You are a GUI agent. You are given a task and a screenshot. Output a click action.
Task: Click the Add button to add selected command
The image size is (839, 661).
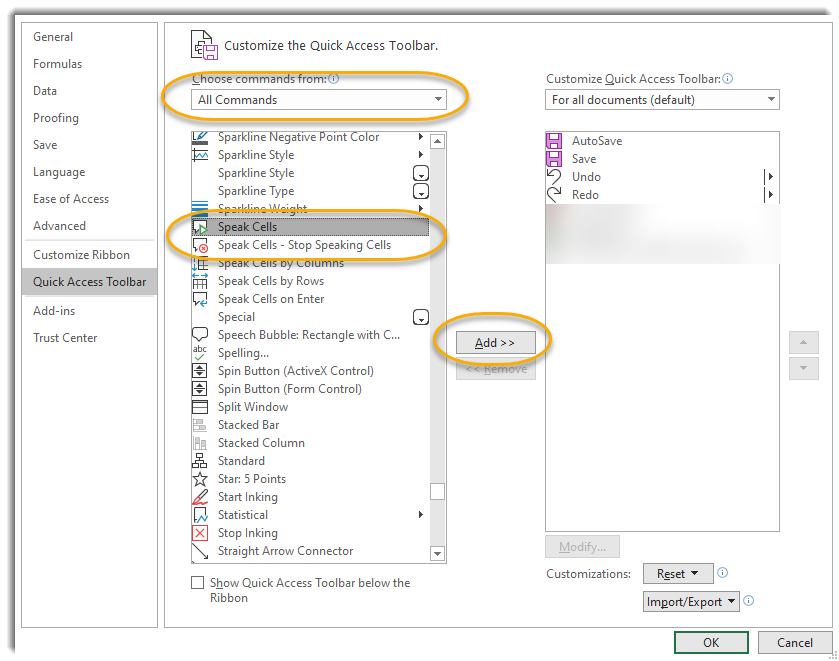pyautogui.click(x=495, y=341)
